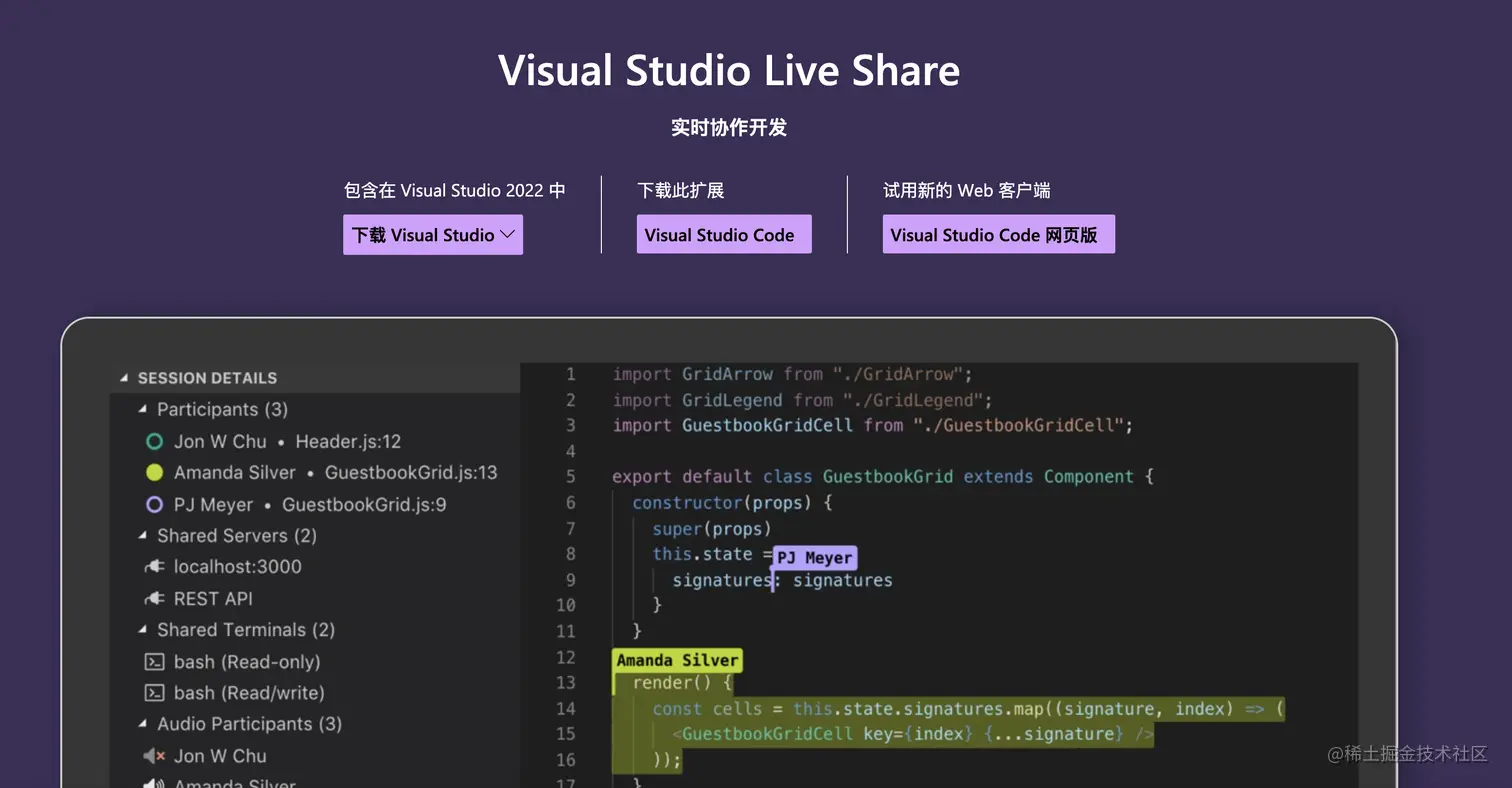
Task: Click the 试用新的 Web 客户端 label
Action: 967,190
